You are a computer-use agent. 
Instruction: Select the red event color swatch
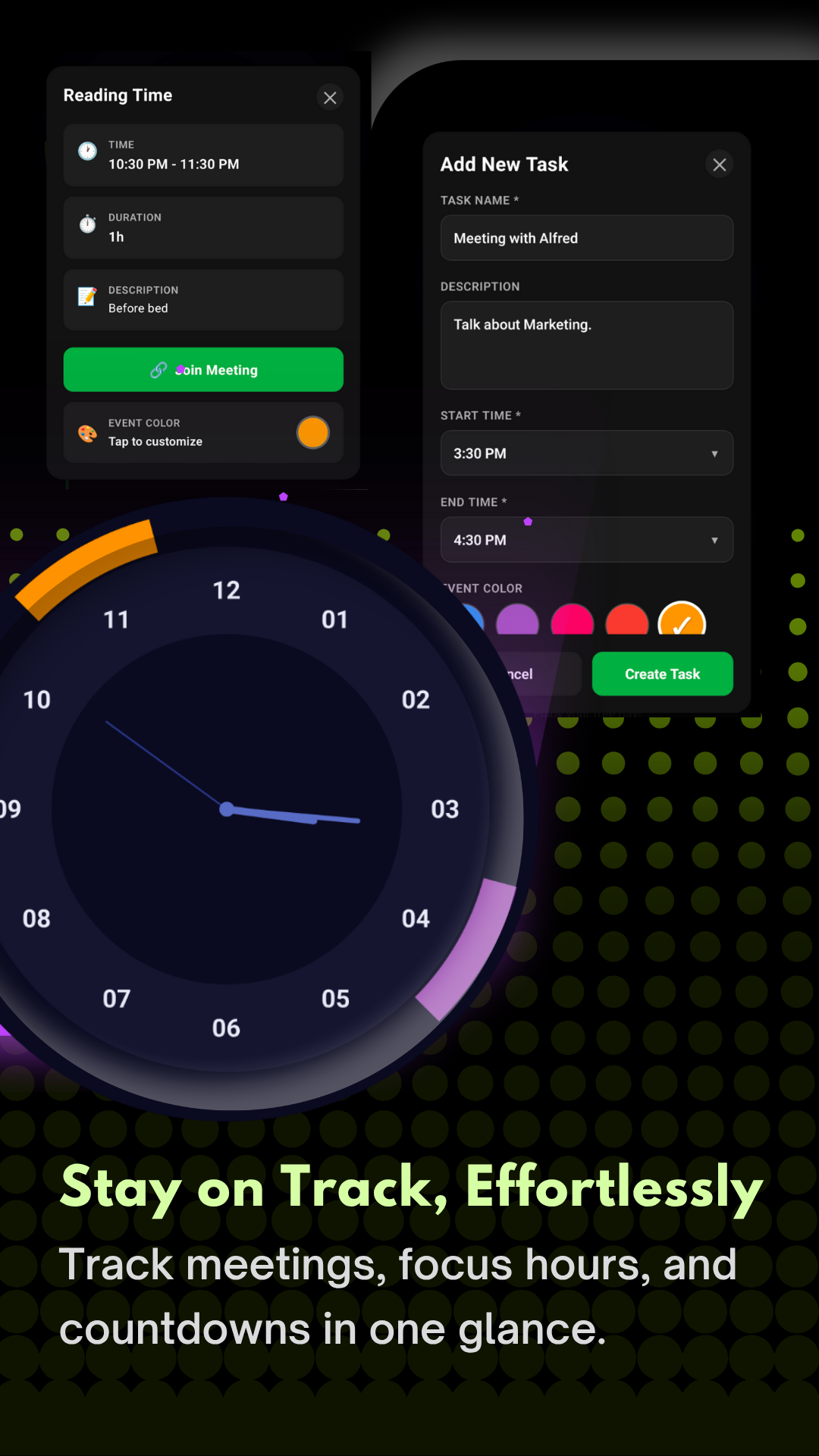point(627,620)
